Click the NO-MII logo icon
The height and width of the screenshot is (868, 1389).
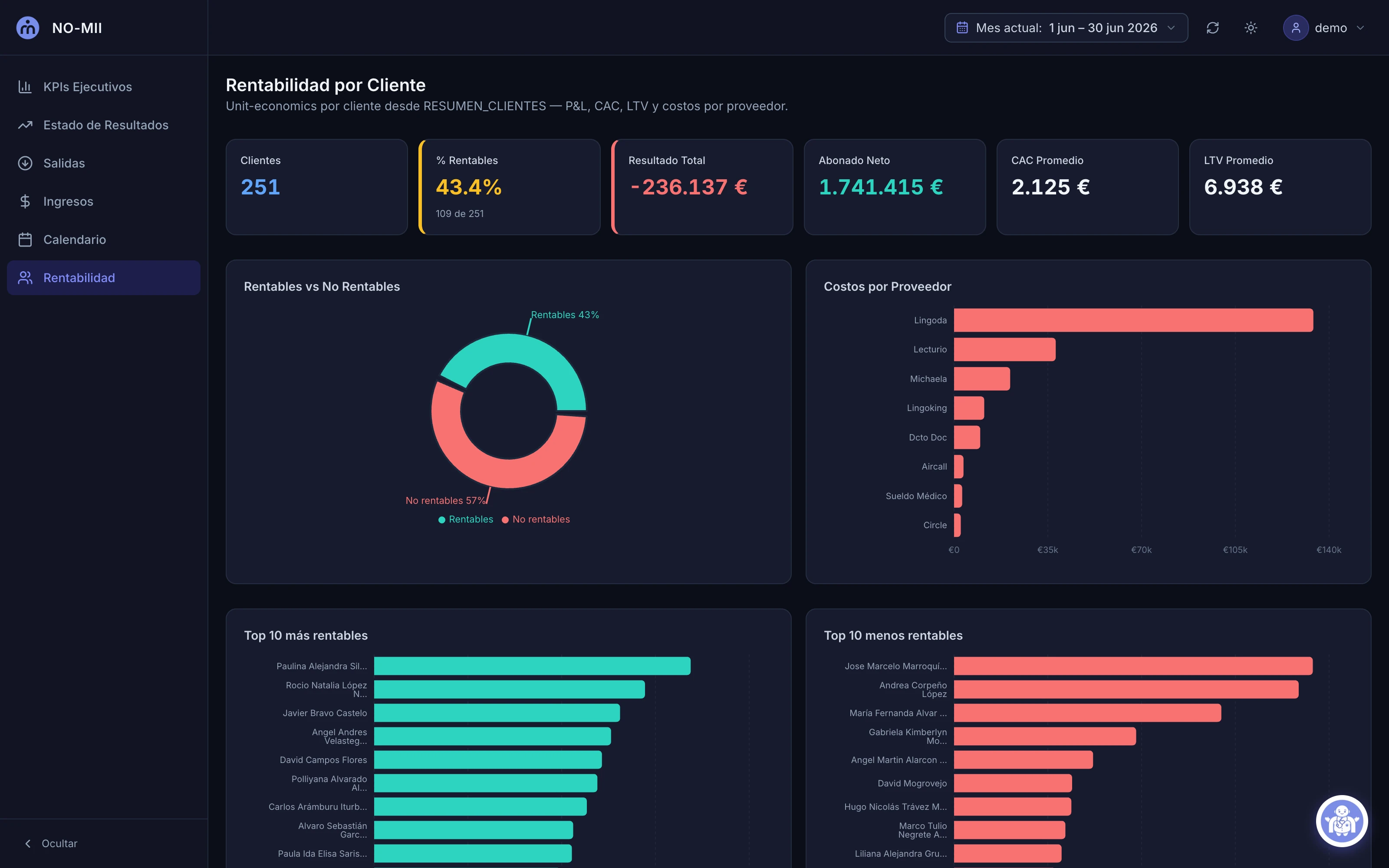(27, 27)
